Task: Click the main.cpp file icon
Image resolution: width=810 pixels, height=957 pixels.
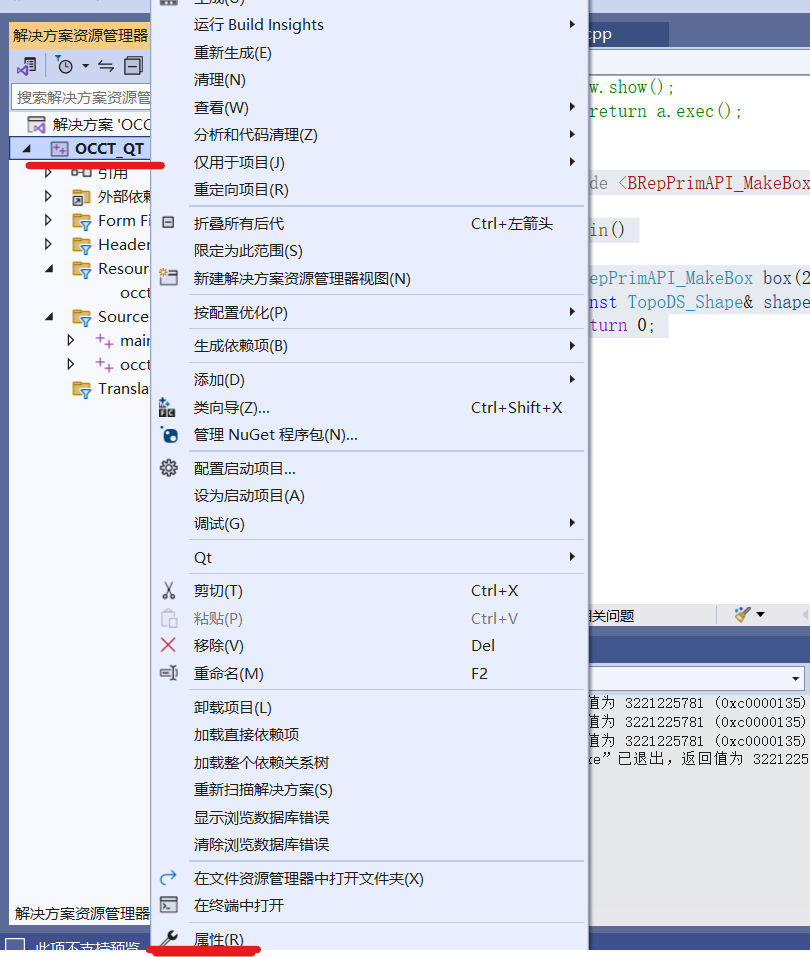Action: coord(104,341)
